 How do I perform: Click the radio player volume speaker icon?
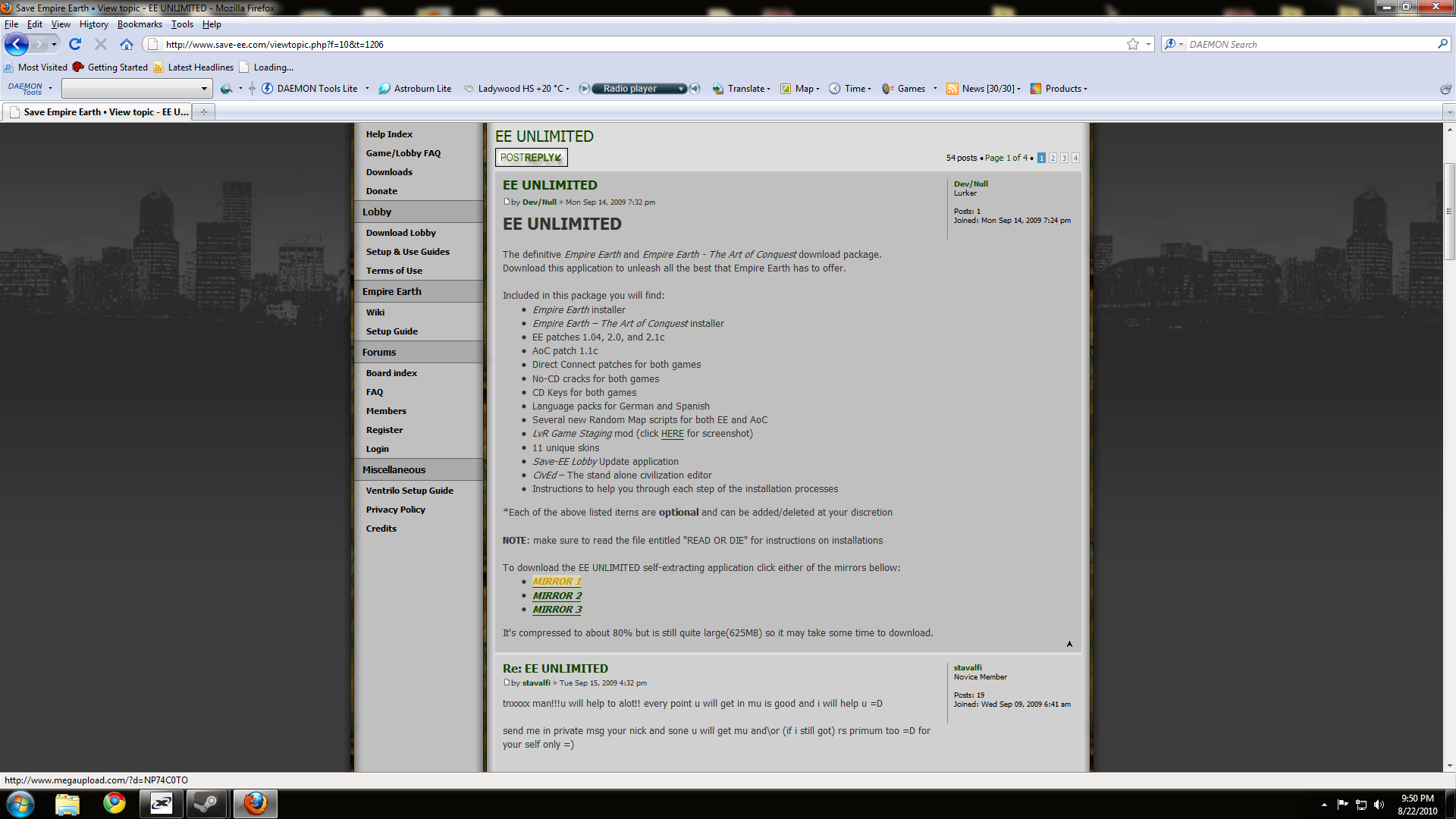point(695,89)
